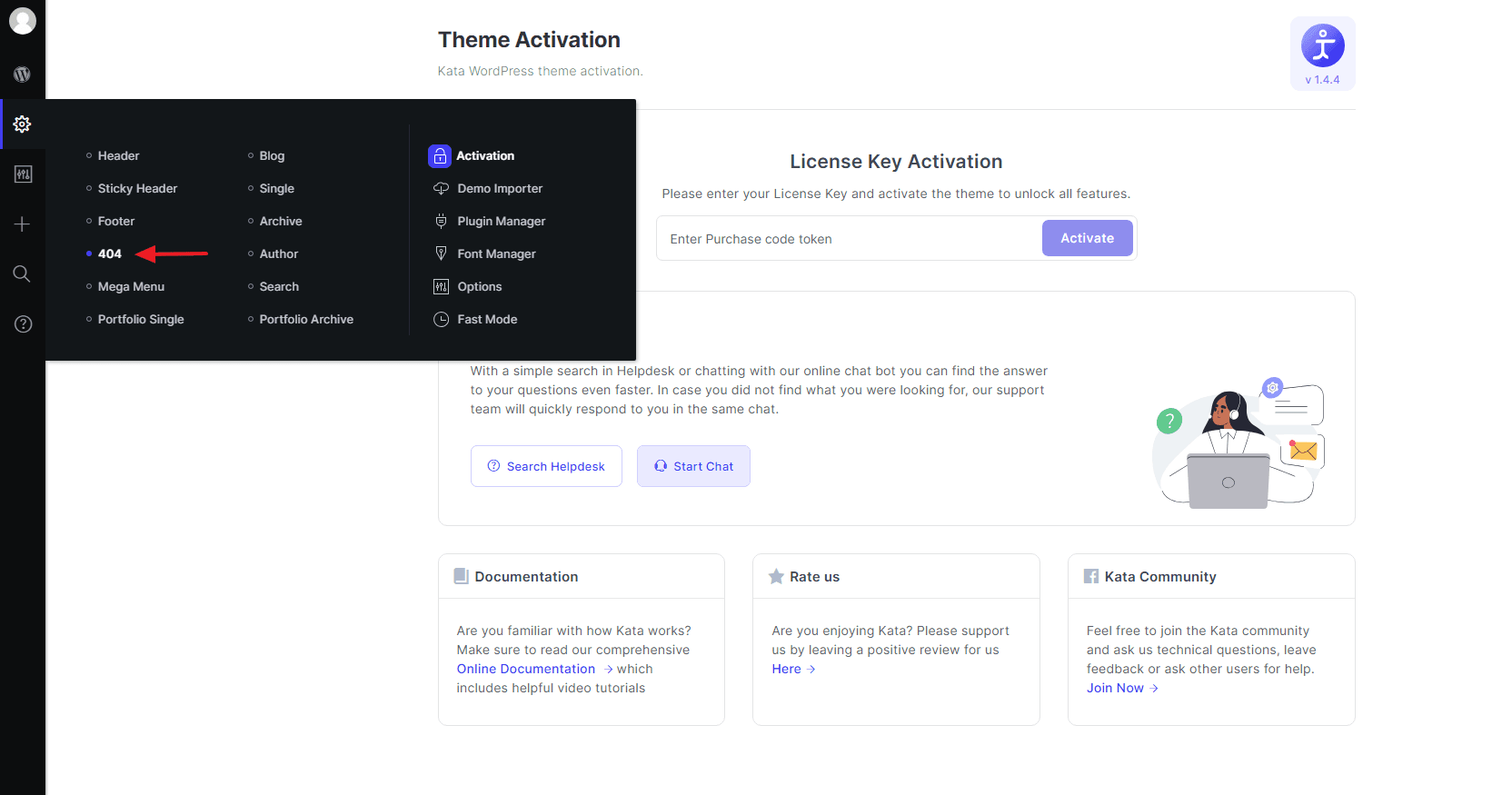Select the 404 builder menu item
Viewport: 1512px width, 795px height.
(x=110, y=254)
